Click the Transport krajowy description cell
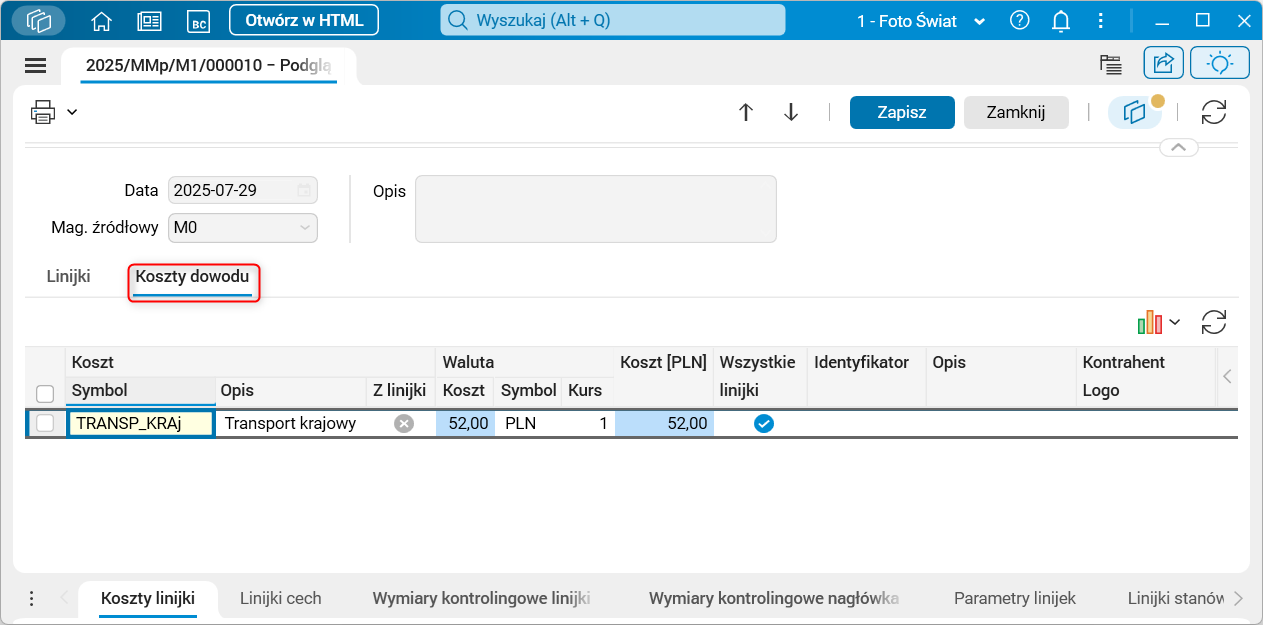The image size is (1263, 625). pos(291,423)
